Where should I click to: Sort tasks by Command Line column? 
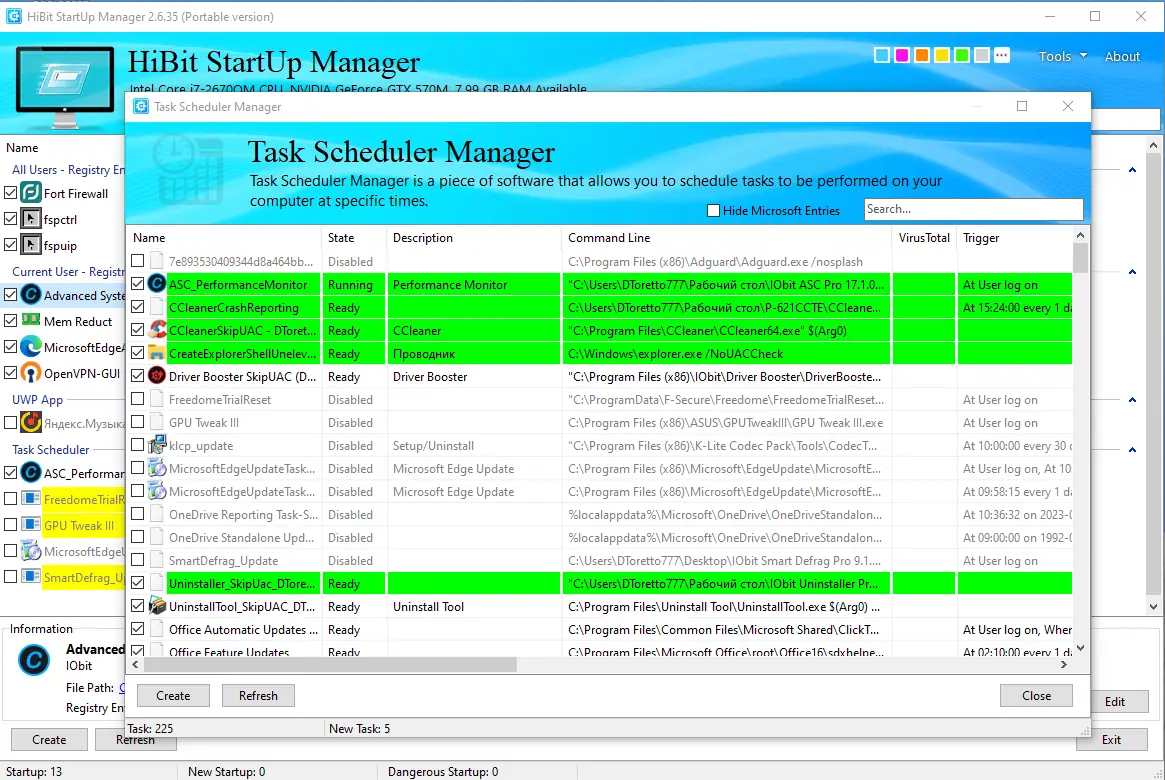click(726, 238)
